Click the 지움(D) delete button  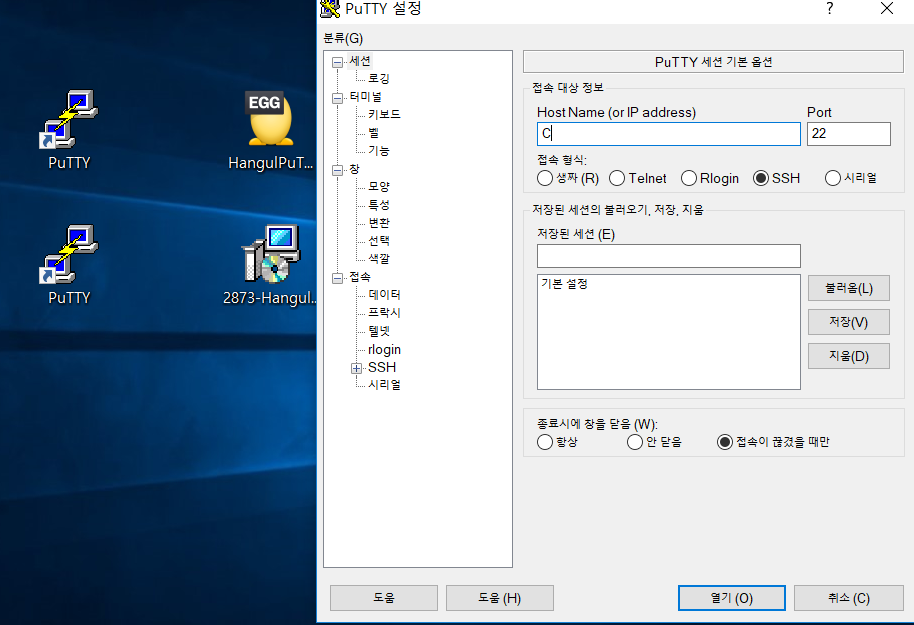[849, 356]
